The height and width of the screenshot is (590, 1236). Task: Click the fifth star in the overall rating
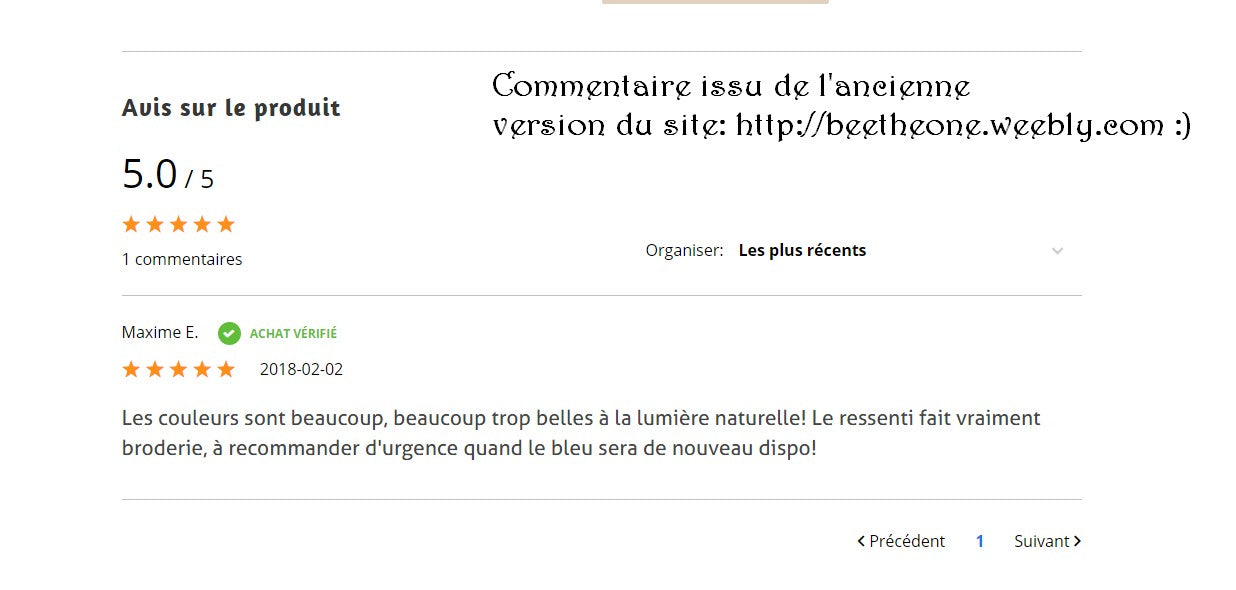point(226,224)
